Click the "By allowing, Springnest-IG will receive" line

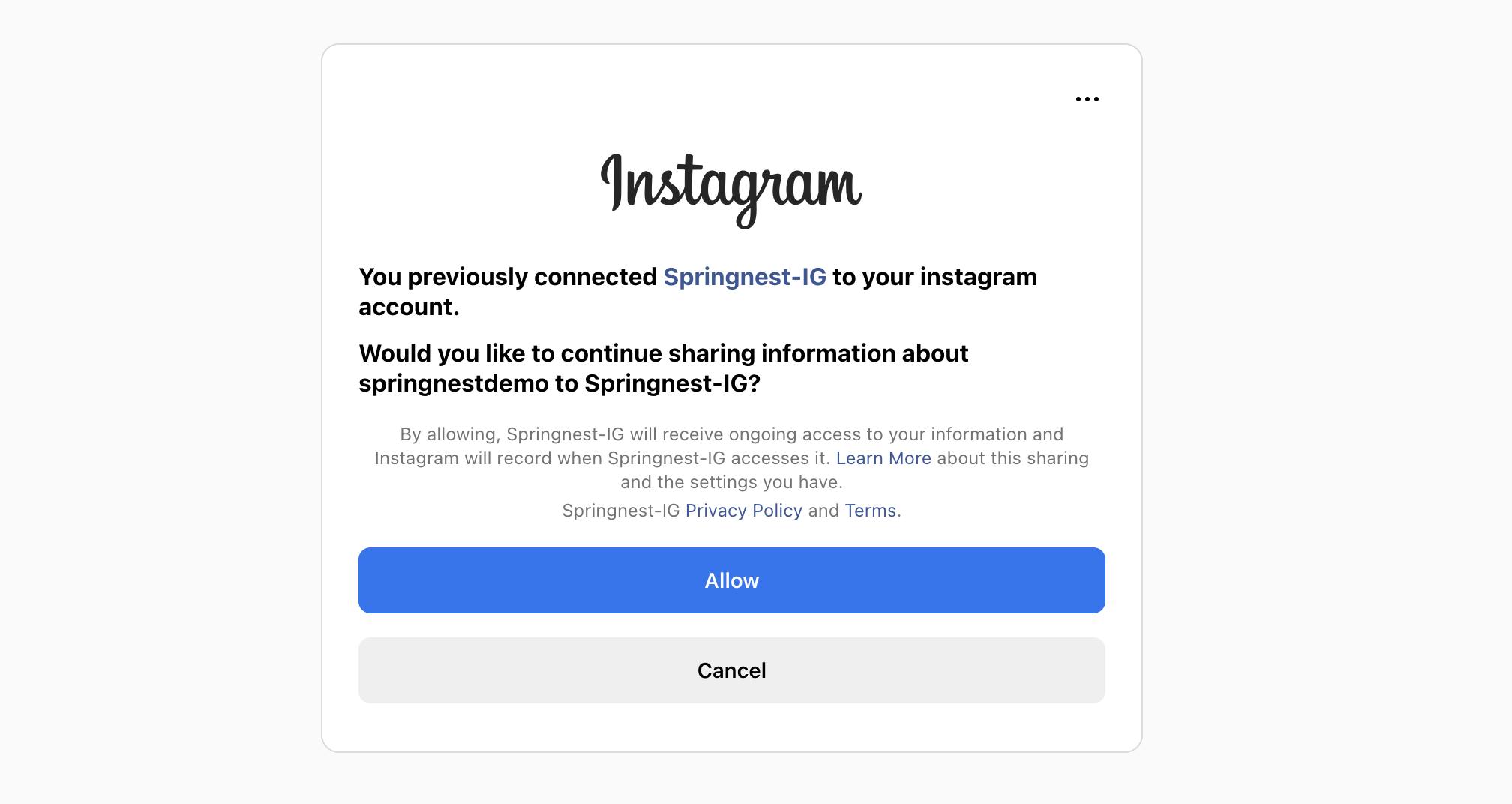pos(731,434)
